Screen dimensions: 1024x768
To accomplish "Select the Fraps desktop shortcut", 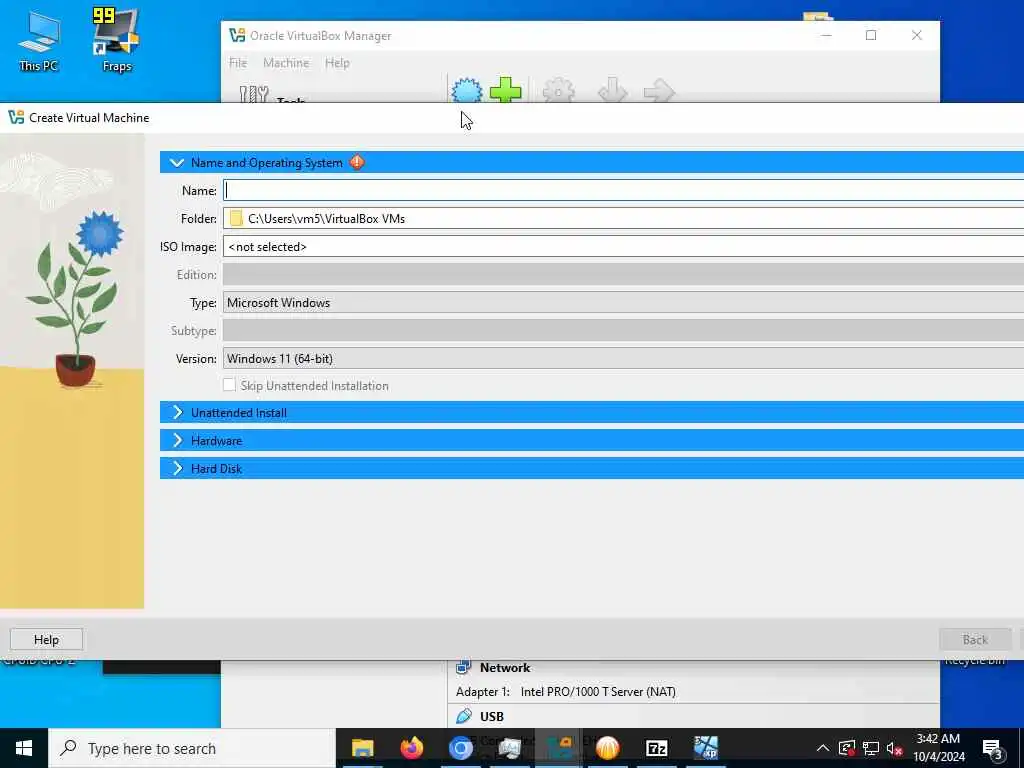I will 117,40.
